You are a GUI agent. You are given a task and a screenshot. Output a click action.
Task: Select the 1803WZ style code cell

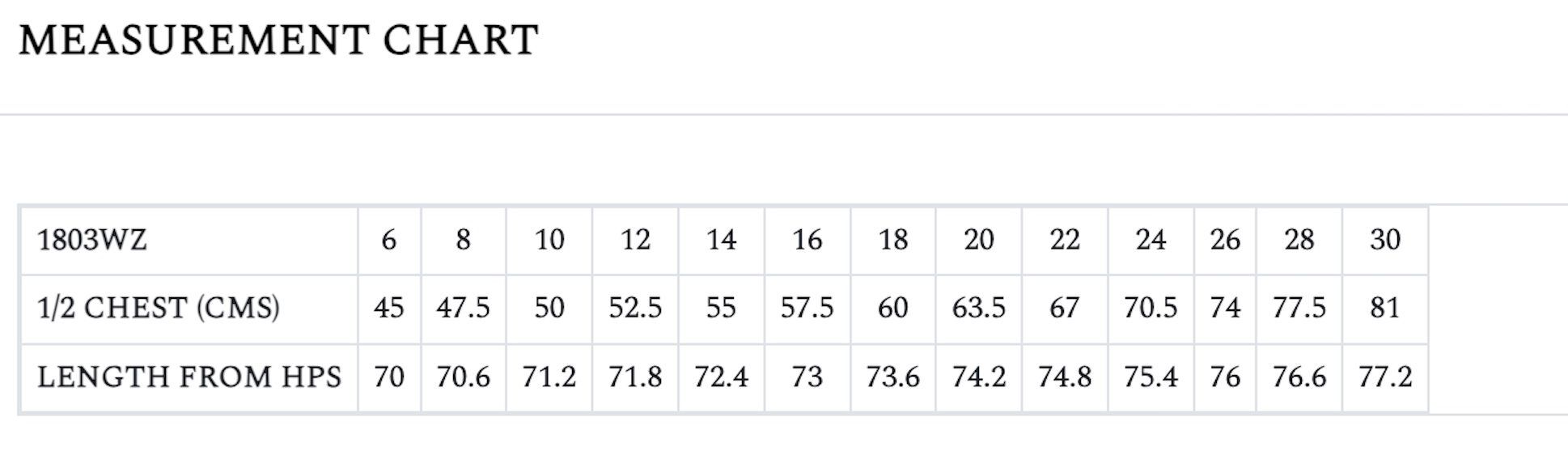(92, 241)
